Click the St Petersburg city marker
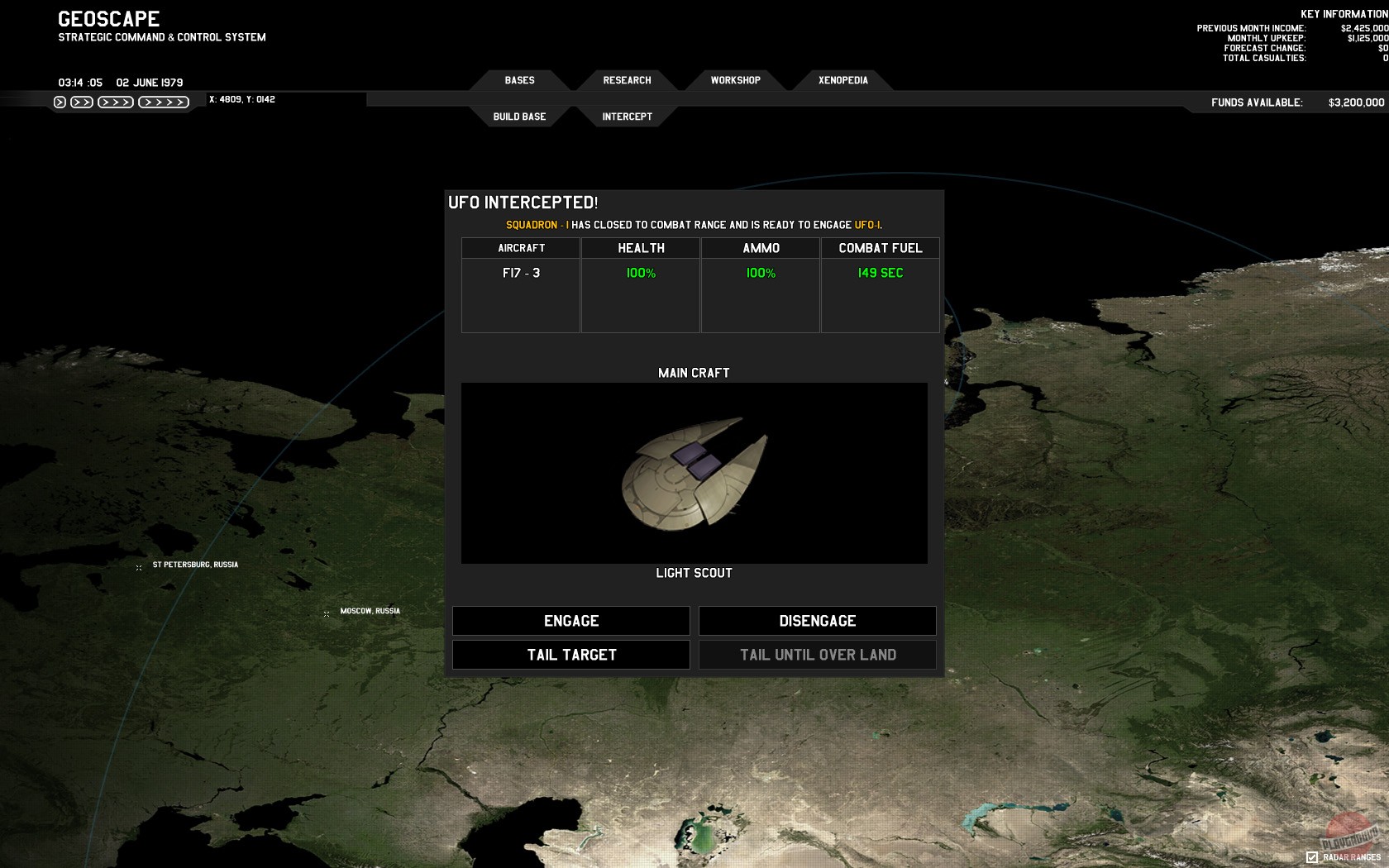The height and width of the screenshot is (868, 1389). pos(139,568)
